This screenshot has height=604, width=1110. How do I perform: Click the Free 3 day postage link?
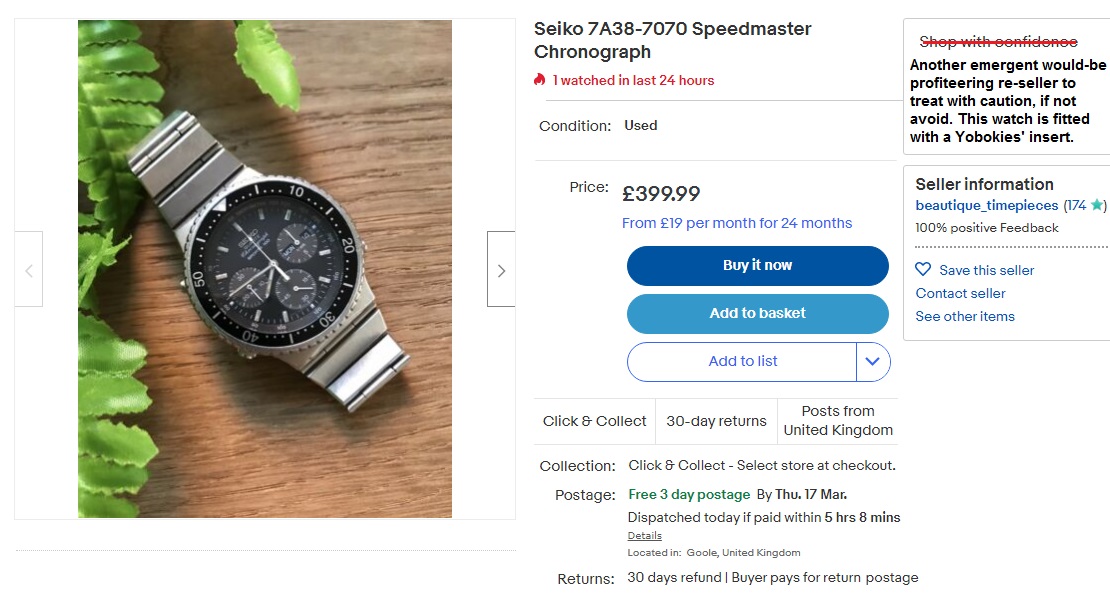[x=689, y=494]
